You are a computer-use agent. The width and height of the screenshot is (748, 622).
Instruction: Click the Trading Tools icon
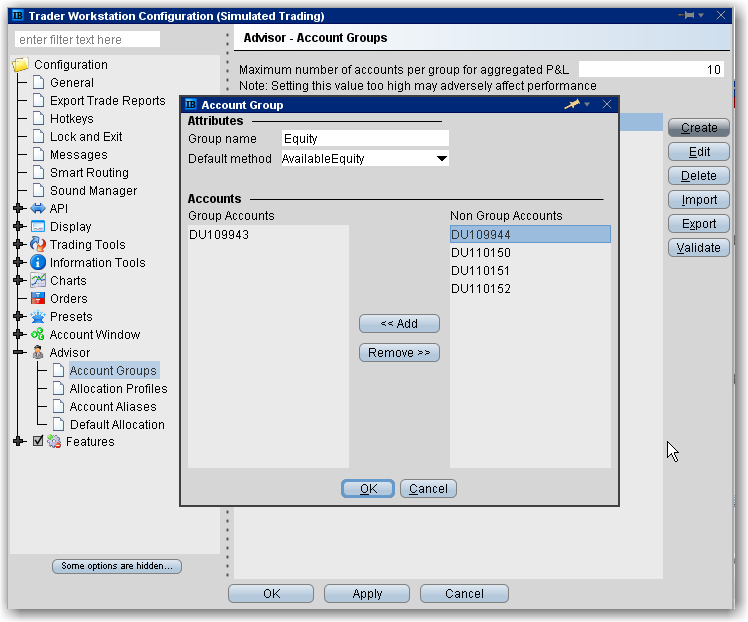pyautogui.click(x=38, y=245)
